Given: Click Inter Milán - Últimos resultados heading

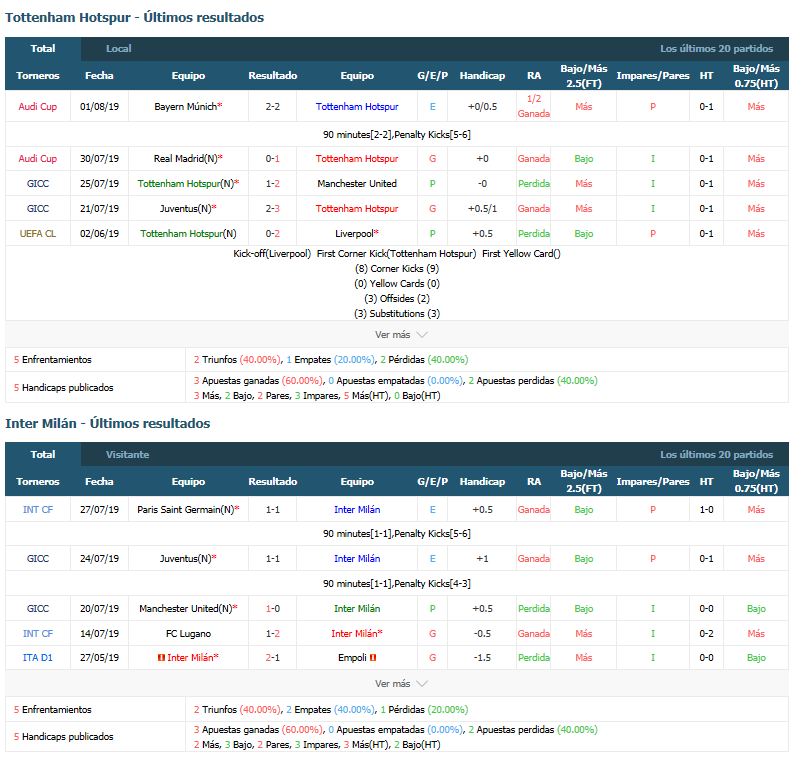Looking at the screenshot, I should click(x=108, y=424).
